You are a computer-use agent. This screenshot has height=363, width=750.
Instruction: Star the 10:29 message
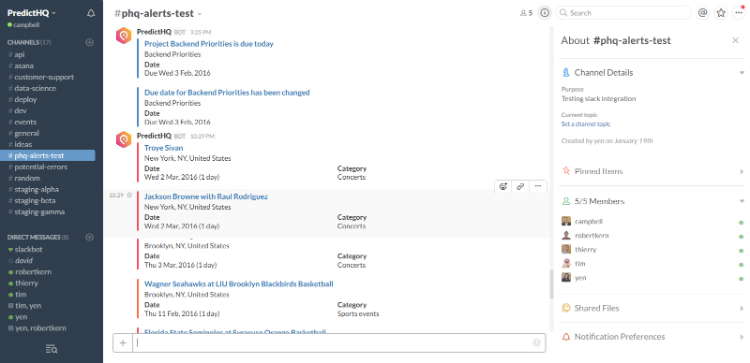pos(129,195)
